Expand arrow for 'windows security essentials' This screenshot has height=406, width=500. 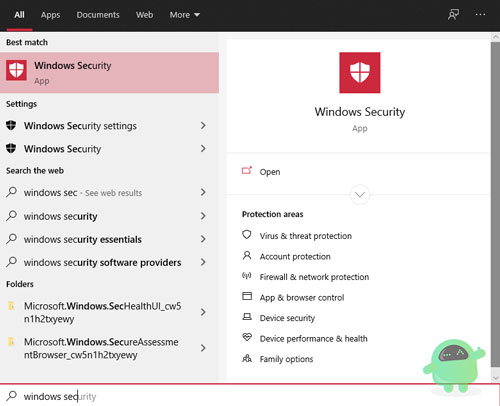click(x=203, y=239)
